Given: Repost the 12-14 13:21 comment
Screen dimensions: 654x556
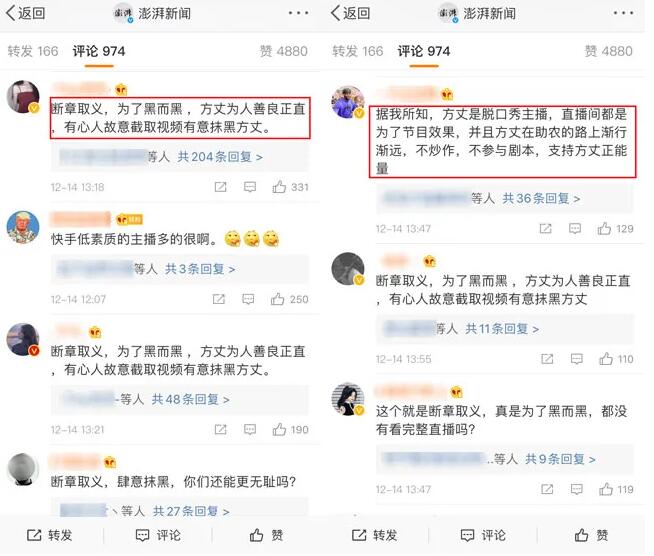Looking at the screenshot, I should (x=220, y=429).
